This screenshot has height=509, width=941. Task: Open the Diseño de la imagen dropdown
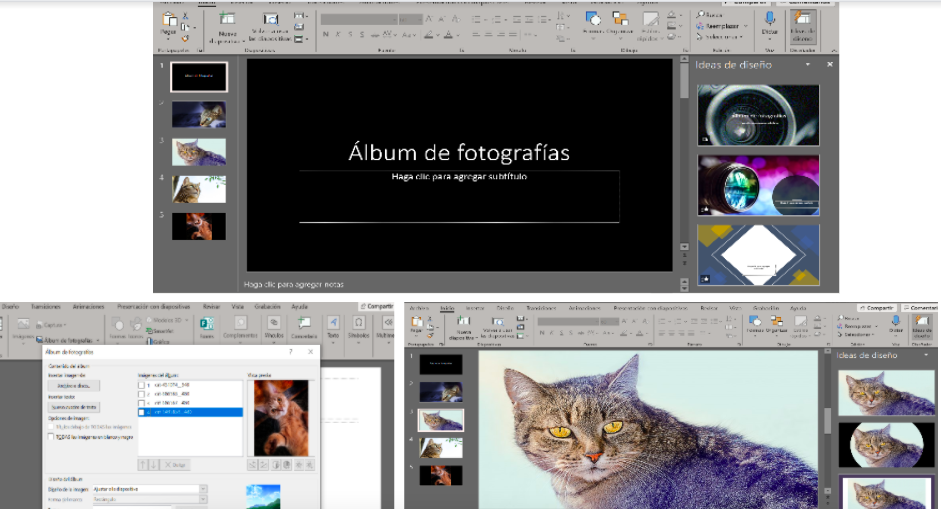[x=203, y=489]
